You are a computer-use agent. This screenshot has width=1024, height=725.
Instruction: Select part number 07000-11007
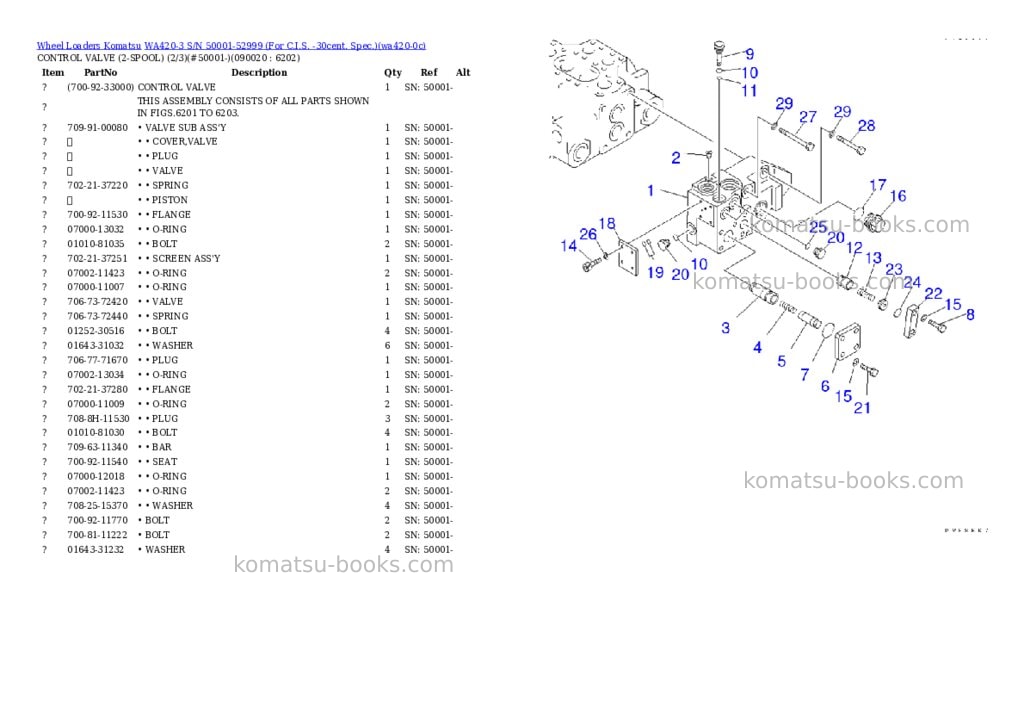95,287
